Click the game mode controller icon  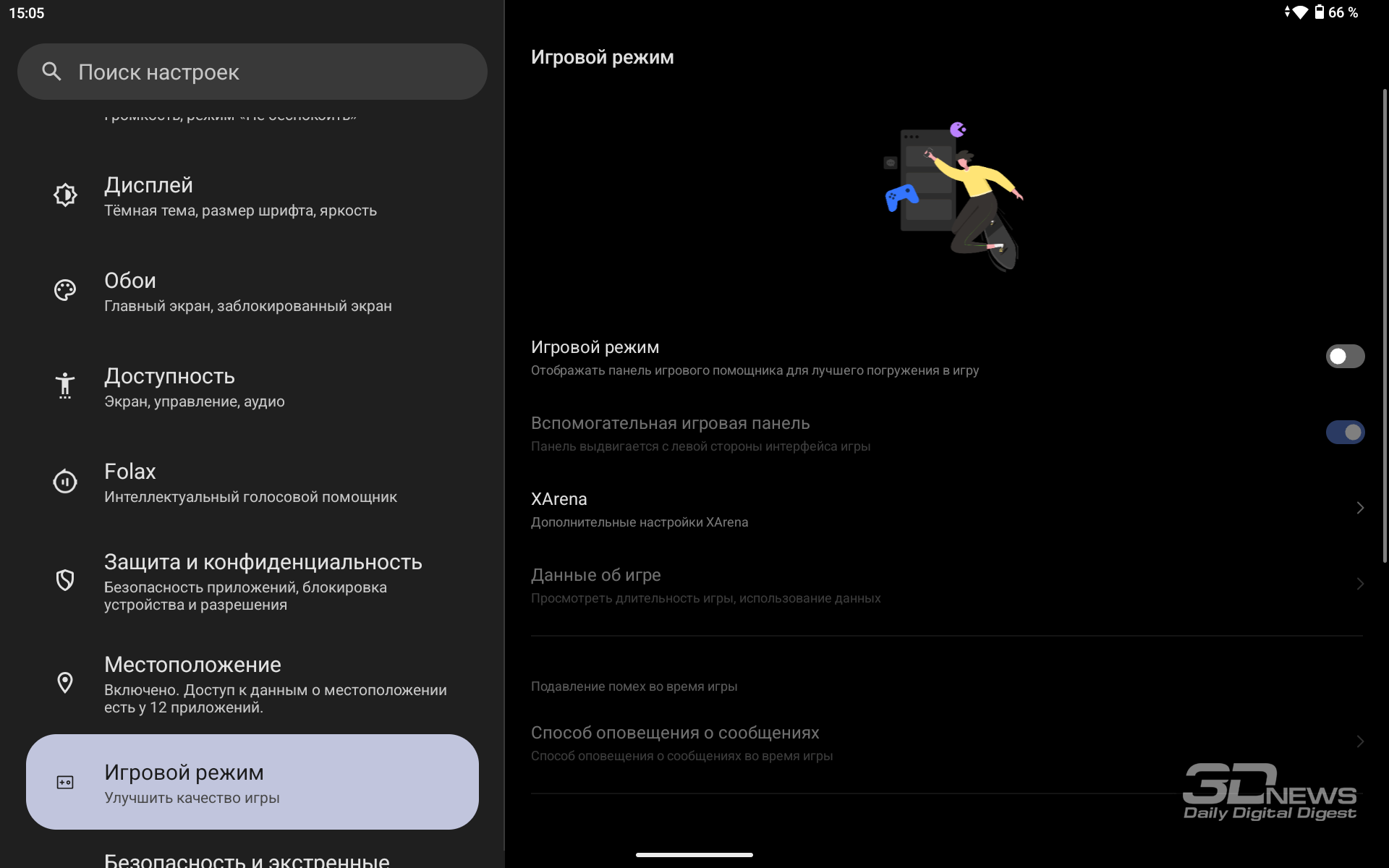point(65,782)
